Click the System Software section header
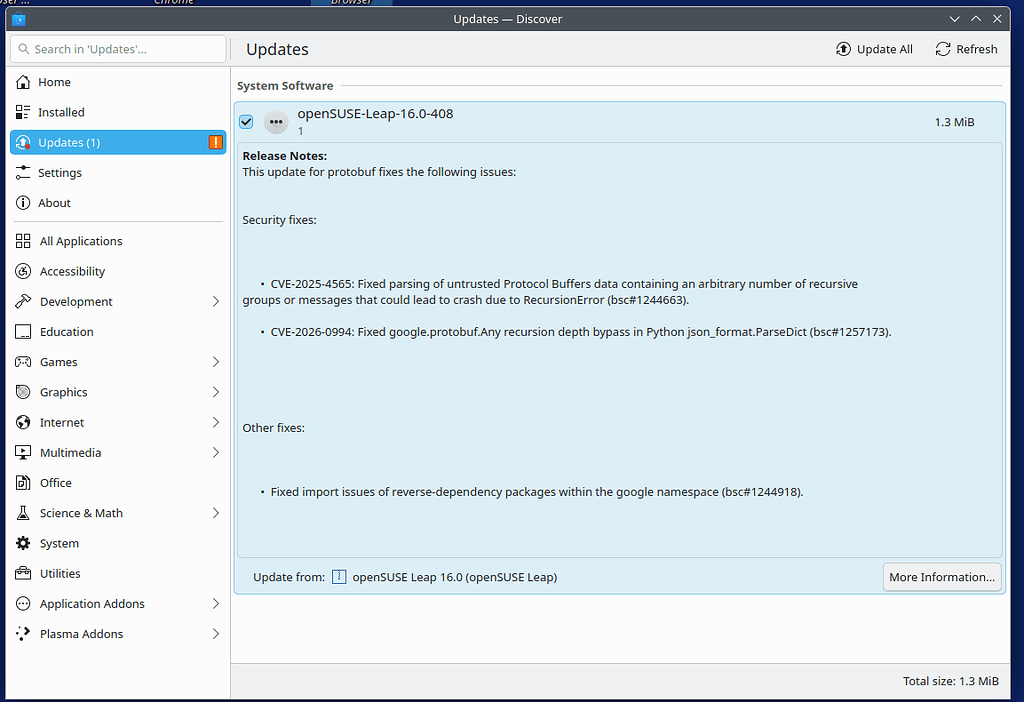 (x=285, y=86)
